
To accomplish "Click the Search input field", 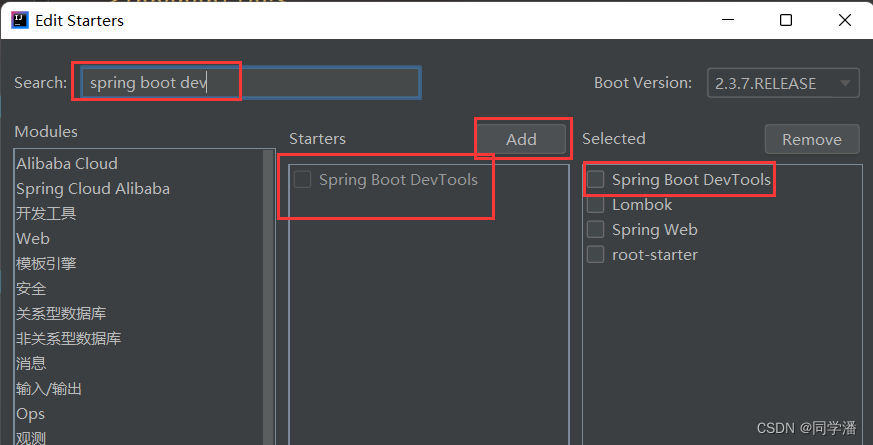I will click(250, 83).
